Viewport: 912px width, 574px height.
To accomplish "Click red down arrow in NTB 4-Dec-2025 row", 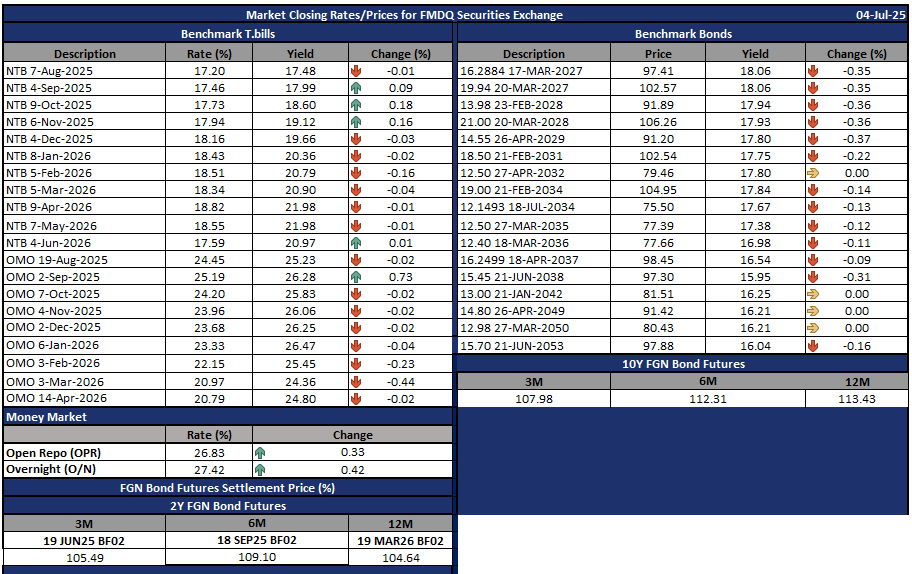I will (356, 139).
